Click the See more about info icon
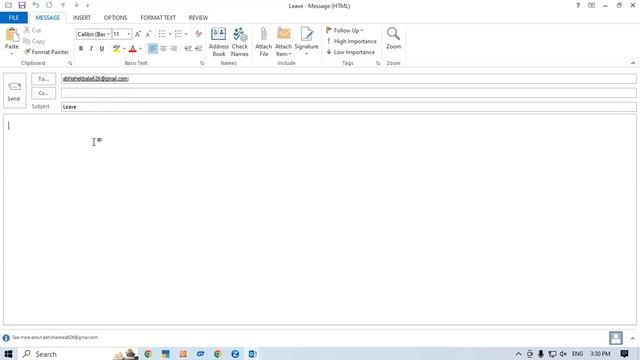 pyautogui.click(x=6, y=338)
